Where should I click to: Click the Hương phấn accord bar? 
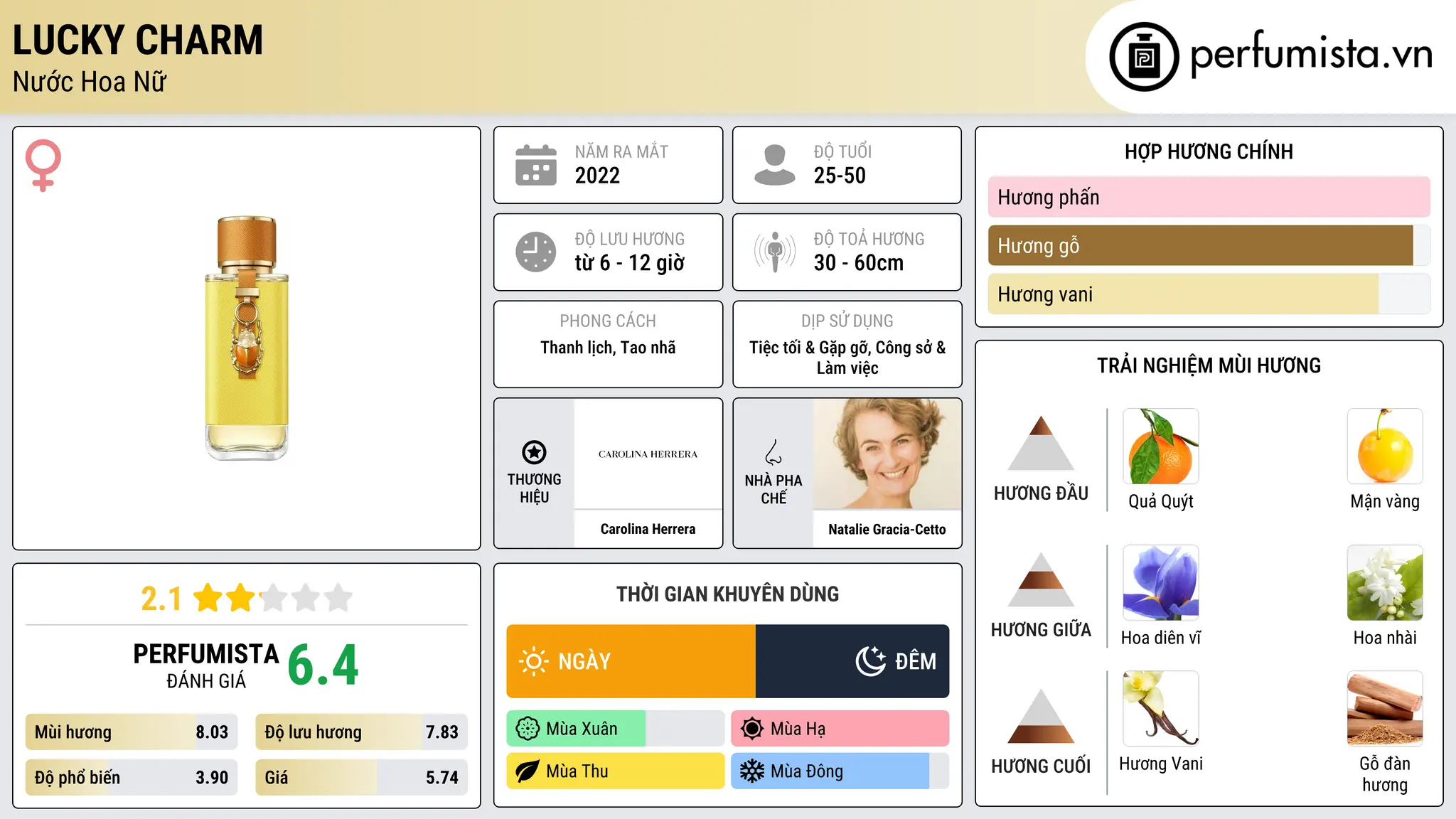[1209, 197]
